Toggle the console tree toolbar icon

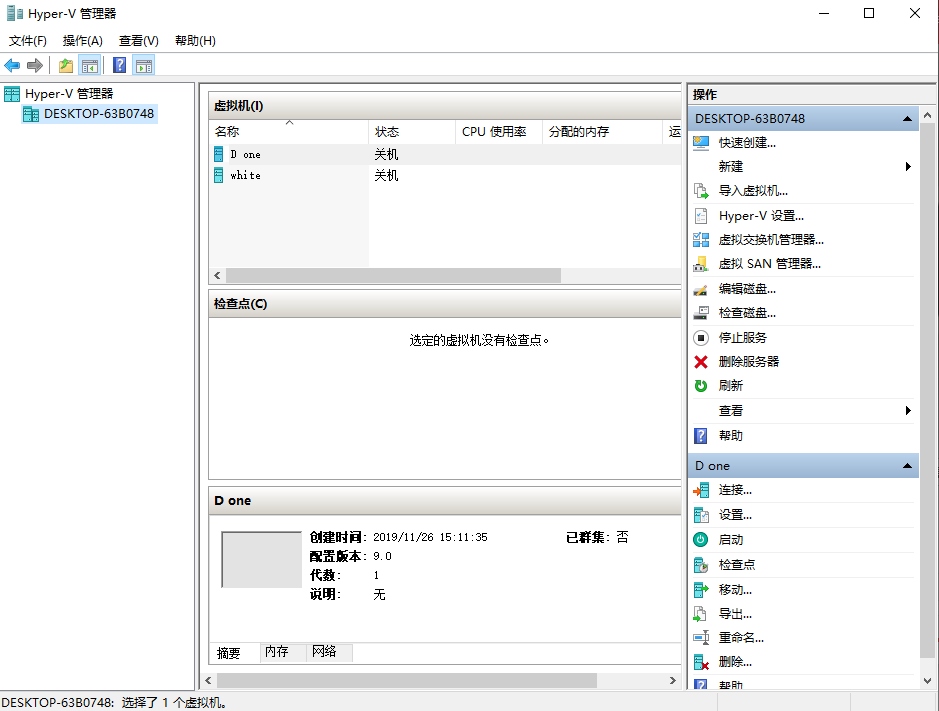(x=90, y=65)
